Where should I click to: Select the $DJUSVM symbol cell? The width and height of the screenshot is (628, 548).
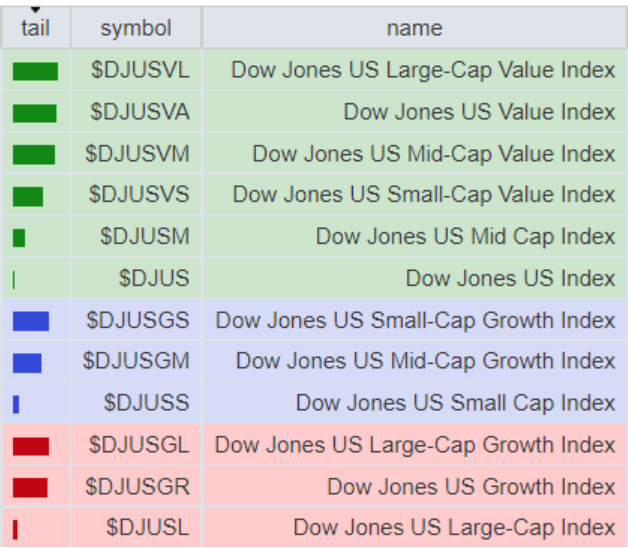pos(137,154)
